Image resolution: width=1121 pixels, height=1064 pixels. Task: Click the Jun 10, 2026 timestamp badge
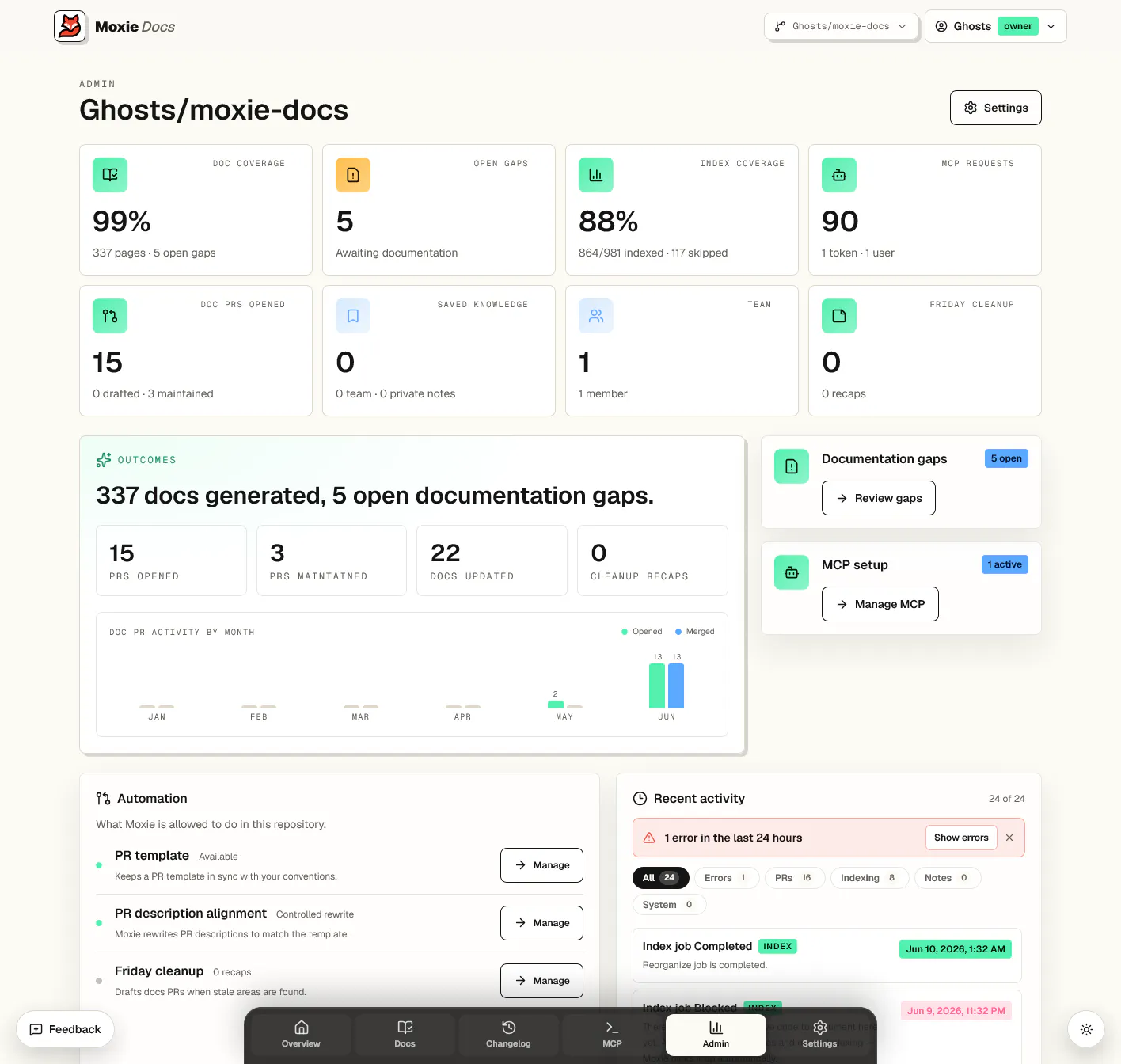tap(956, 949)
